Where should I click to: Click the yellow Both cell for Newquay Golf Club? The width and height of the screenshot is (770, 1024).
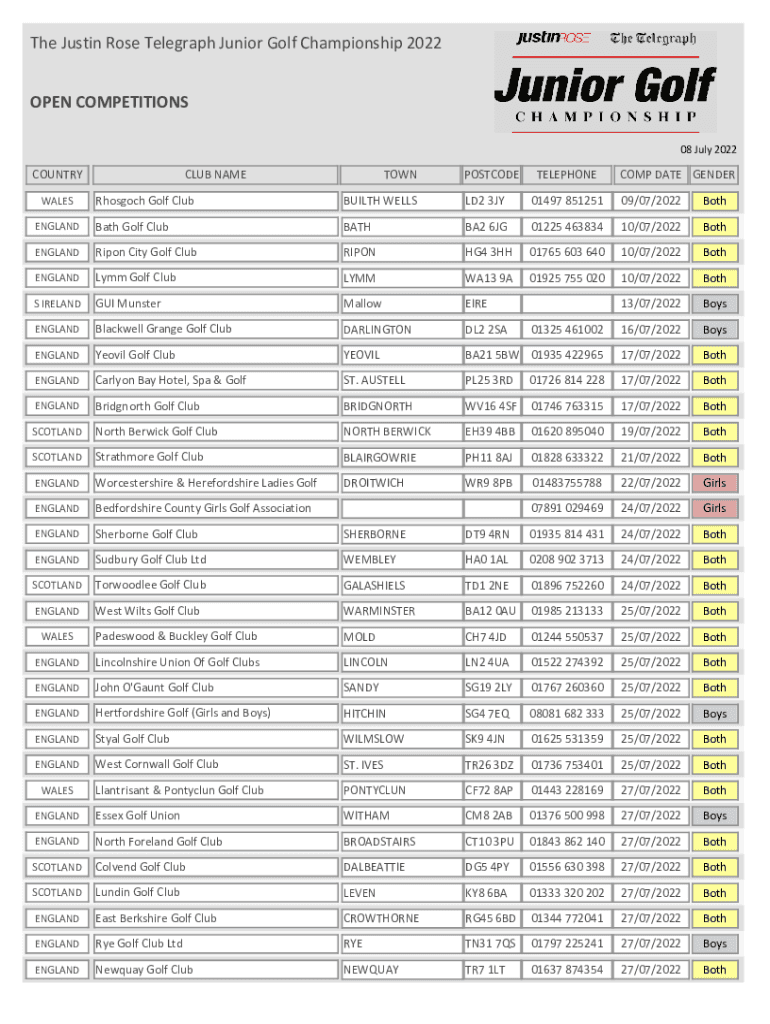click(x=714, y=970)
